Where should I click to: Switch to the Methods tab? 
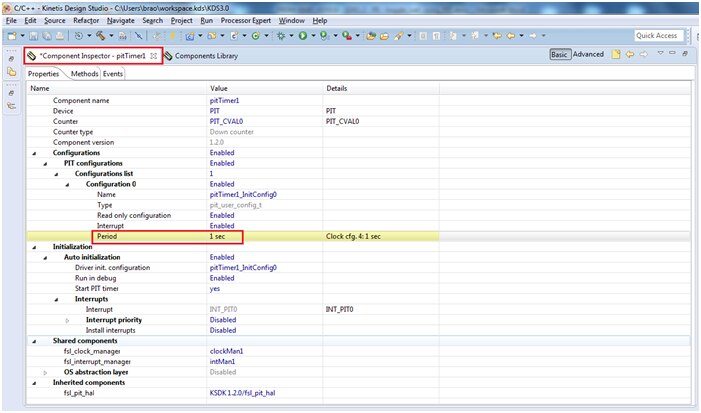pyautogui.click(x=84, y=74)
